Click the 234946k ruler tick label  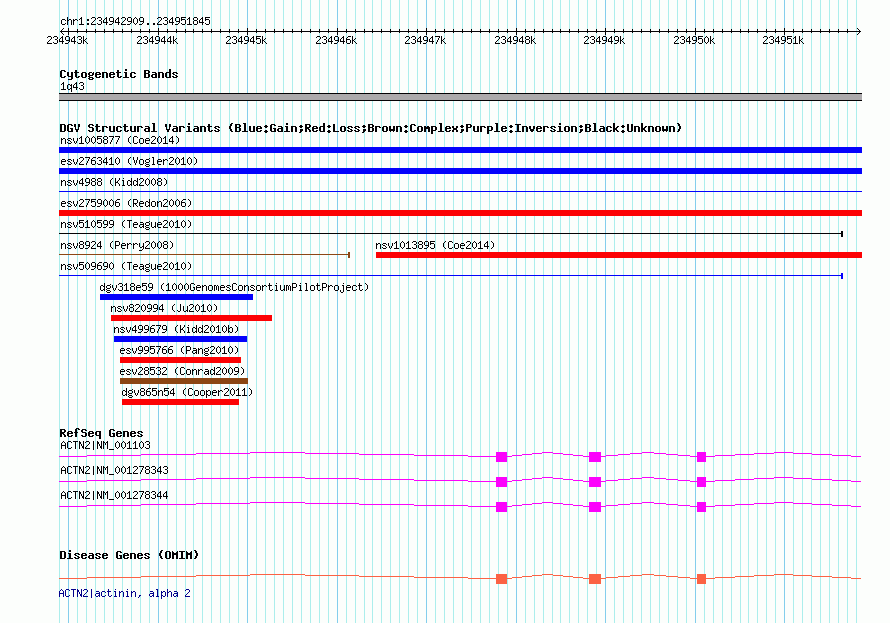click(x=336, y=40)
